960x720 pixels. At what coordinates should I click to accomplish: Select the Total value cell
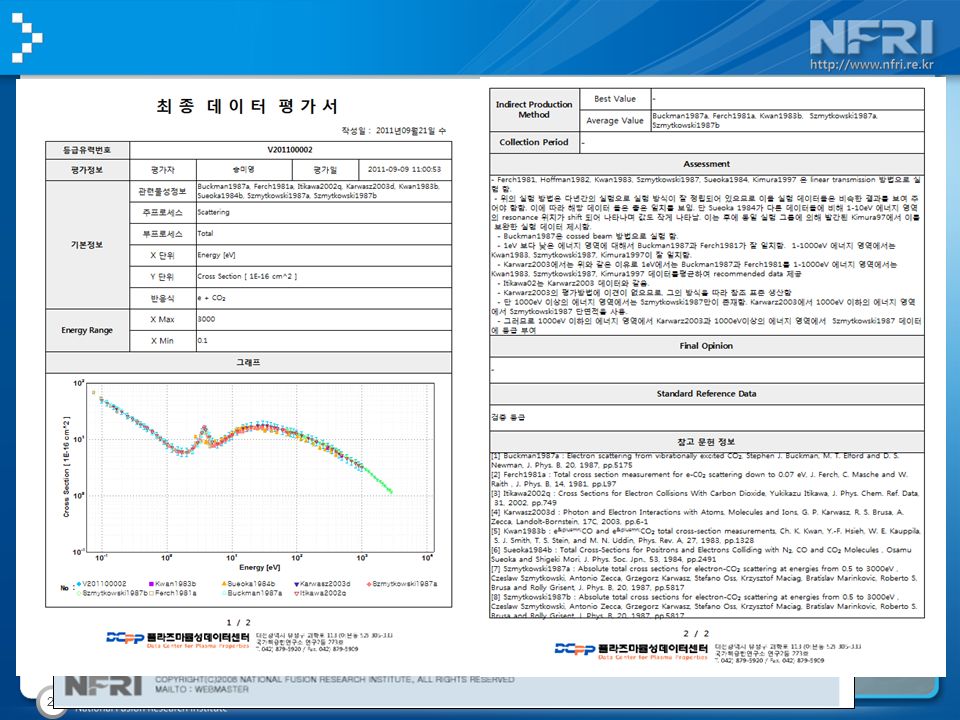pyautogui.click(x=324, y=234)
